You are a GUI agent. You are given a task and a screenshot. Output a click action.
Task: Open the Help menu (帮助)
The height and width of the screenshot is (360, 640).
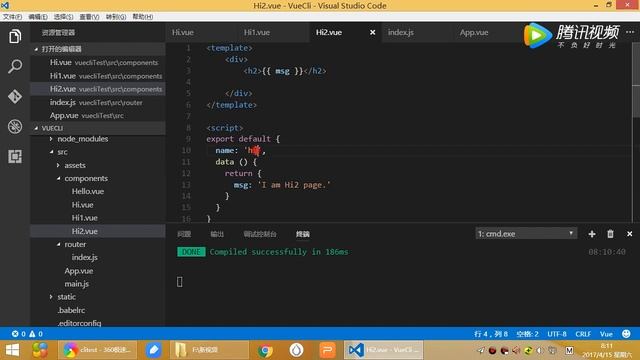[142, 17]
